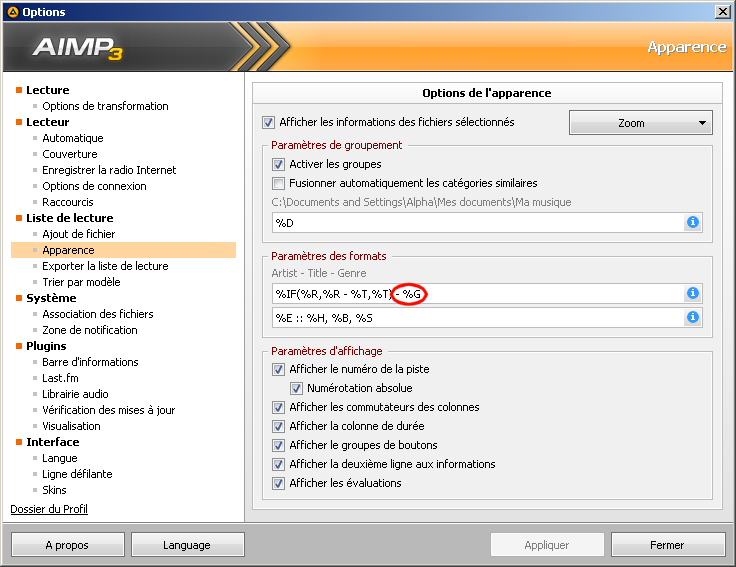Open Ajout de fichier page
The image size is (736, 567).
[78, 234]
